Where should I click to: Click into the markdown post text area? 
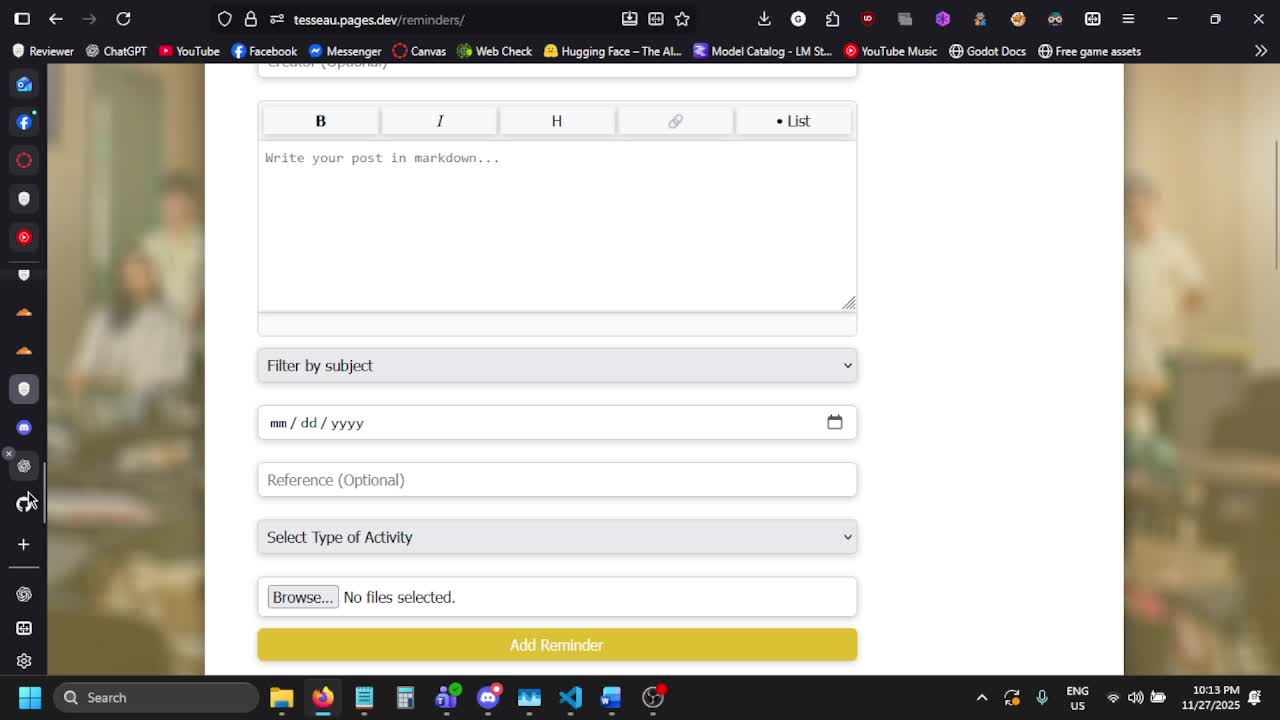coord(557,226)
